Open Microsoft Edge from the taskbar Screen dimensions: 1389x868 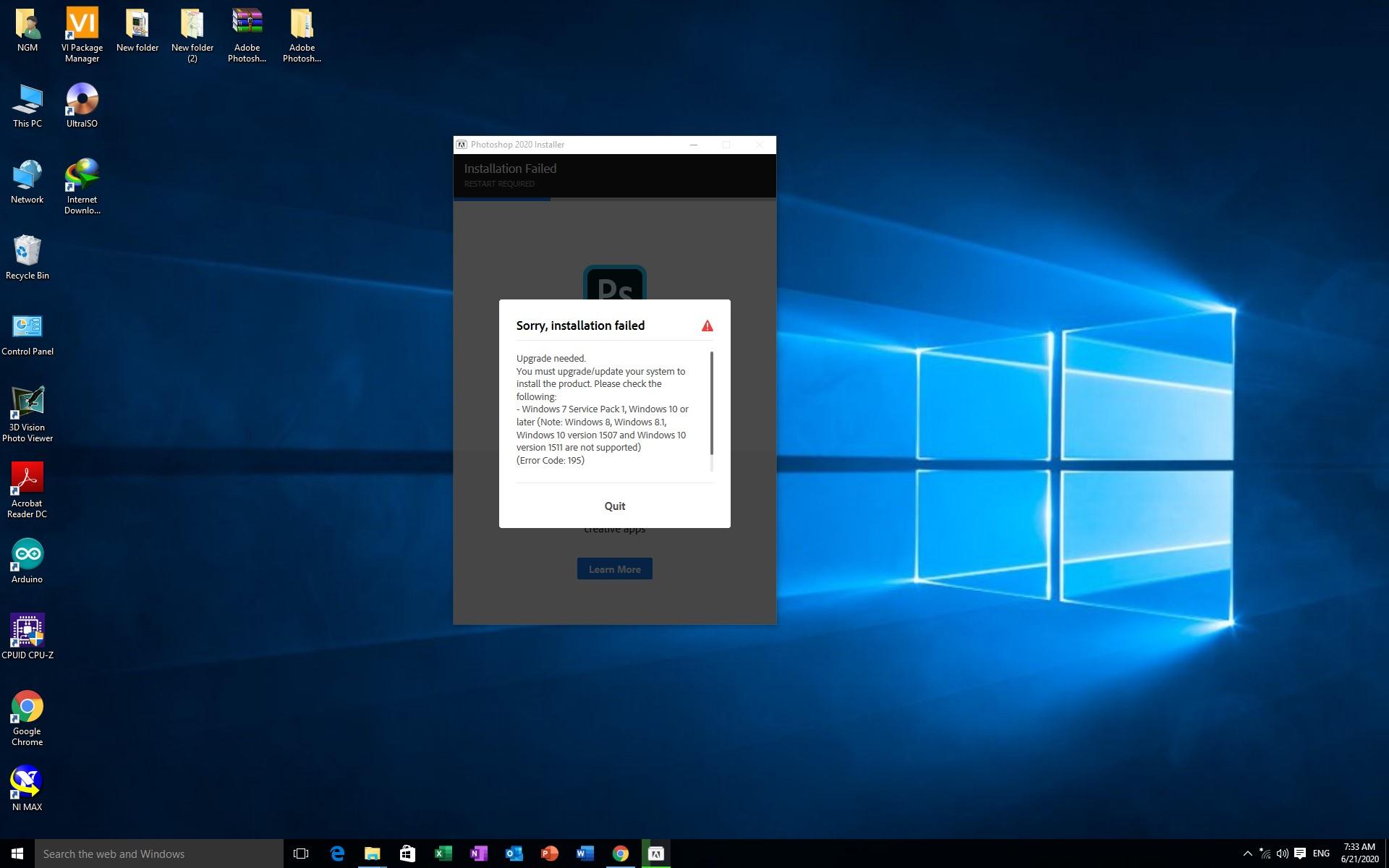[337, 854]
